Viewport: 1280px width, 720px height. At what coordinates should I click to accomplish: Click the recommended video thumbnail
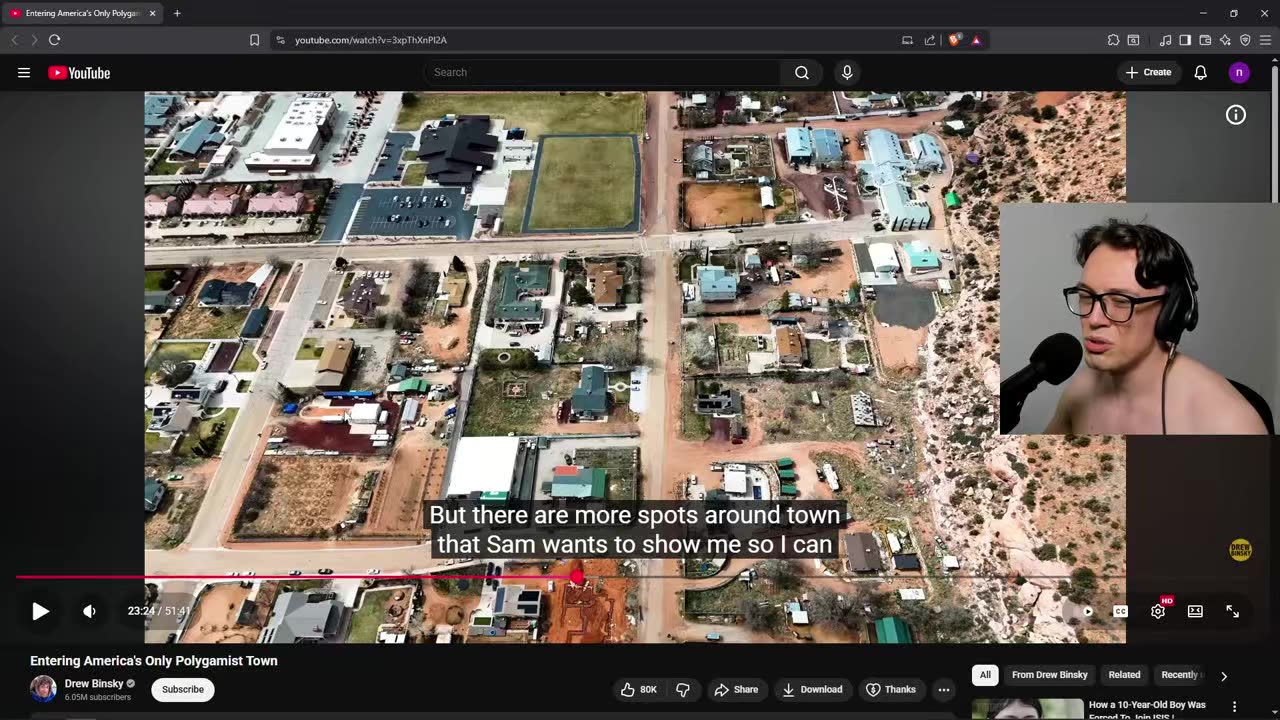pos(1027,708)
